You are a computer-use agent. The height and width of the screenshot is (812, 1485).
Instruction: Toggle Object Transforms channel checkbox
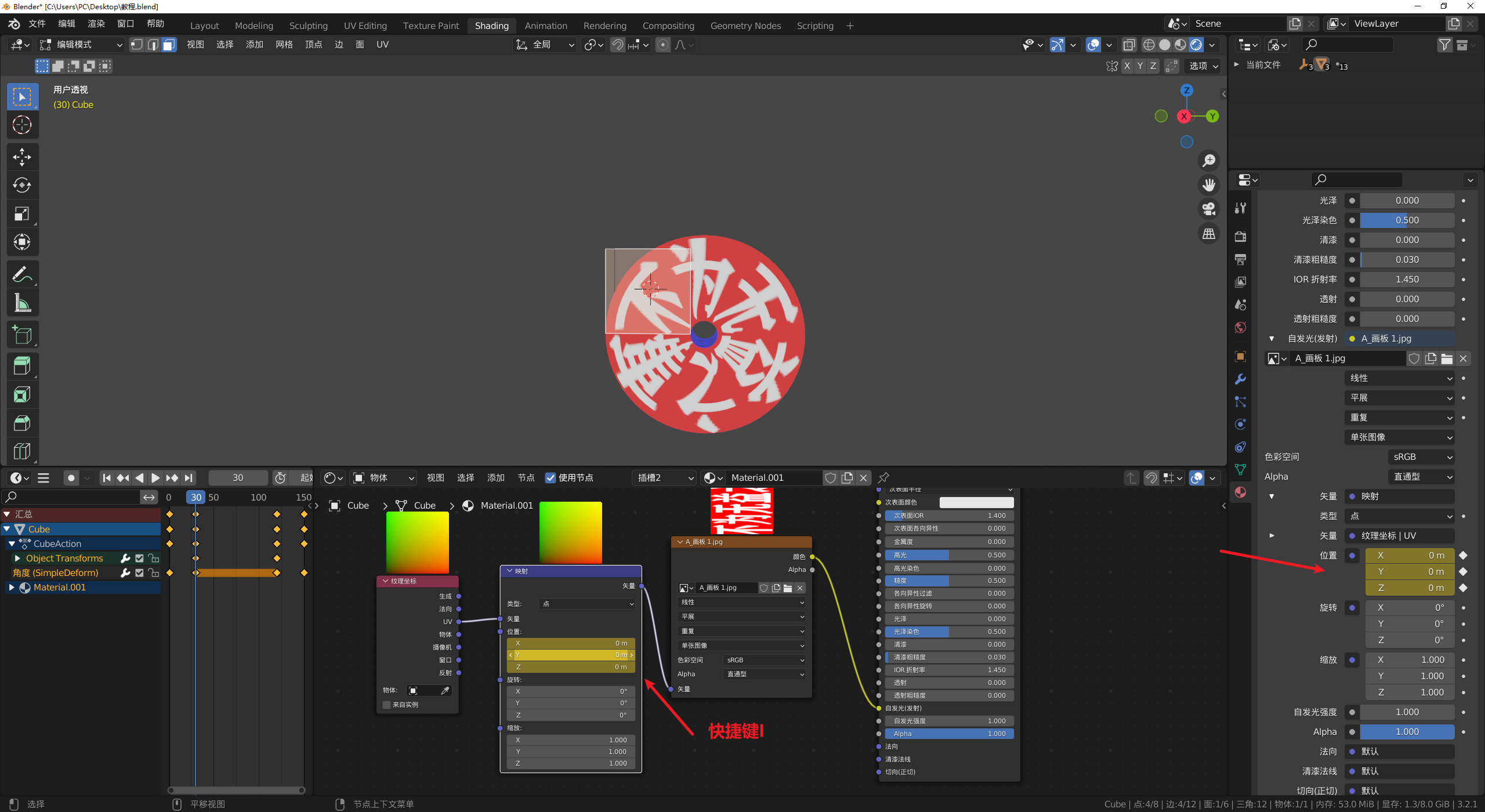tap(139, 558)
